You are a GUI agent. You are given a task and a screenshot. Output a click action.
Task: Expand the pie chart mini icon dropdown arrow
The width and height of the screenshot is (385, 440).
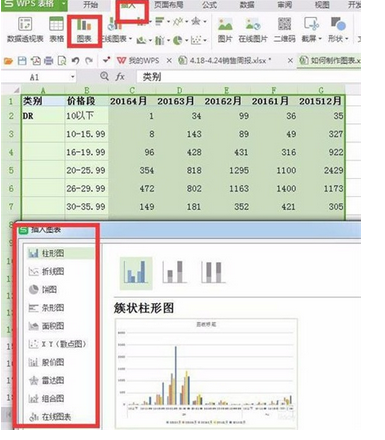click(186, 41)
